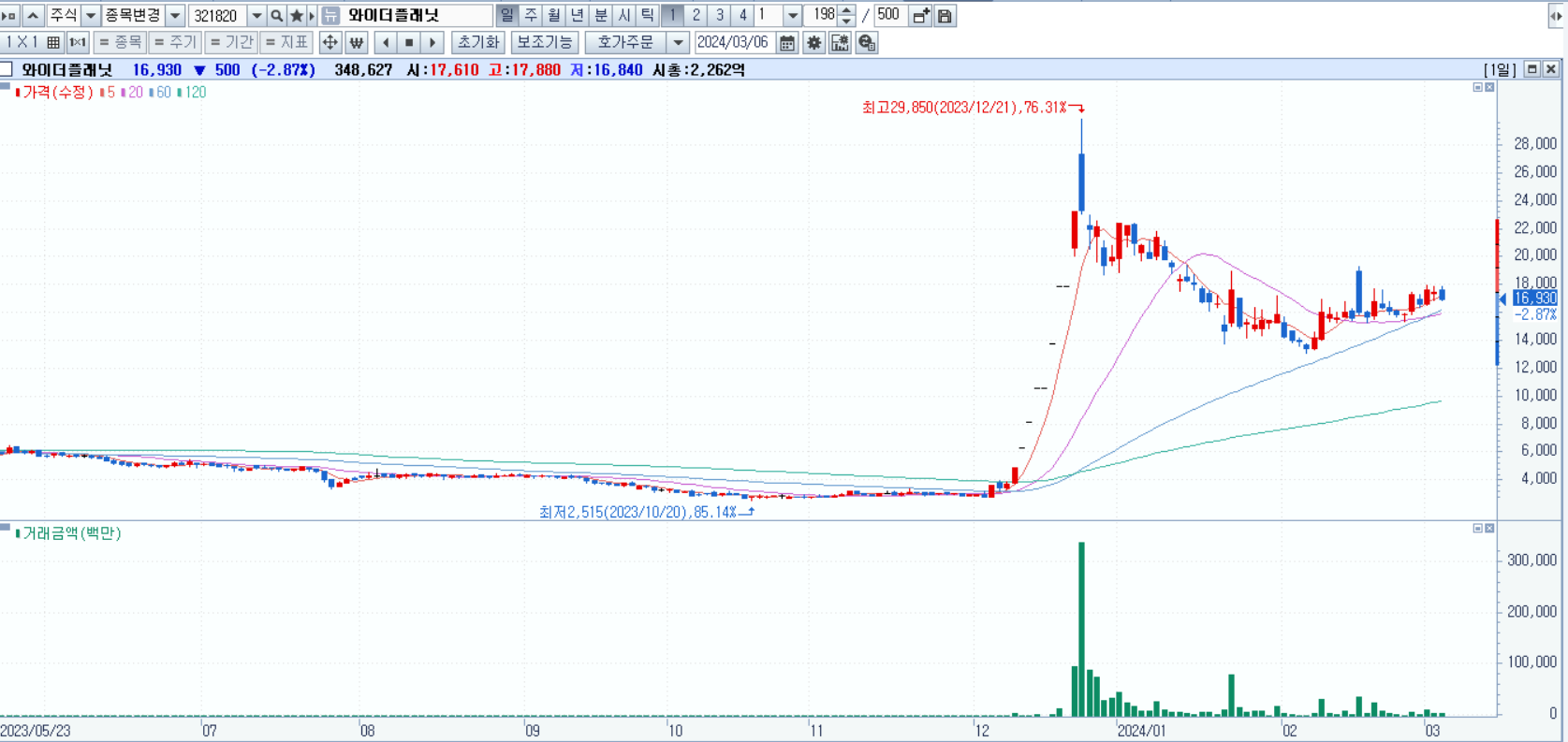Close 거래금액 volume panel with small x
Screen dimensions: 1568x742
point(1489,529)
